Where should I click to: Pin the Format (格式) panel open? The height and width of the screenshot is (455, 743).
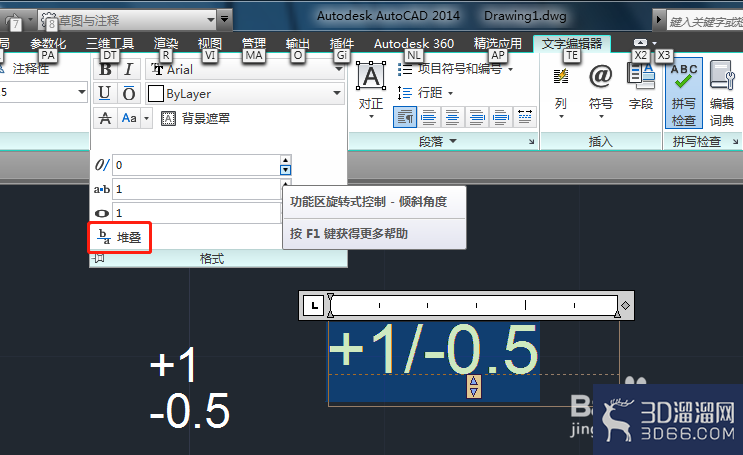[x=99, y=258]
